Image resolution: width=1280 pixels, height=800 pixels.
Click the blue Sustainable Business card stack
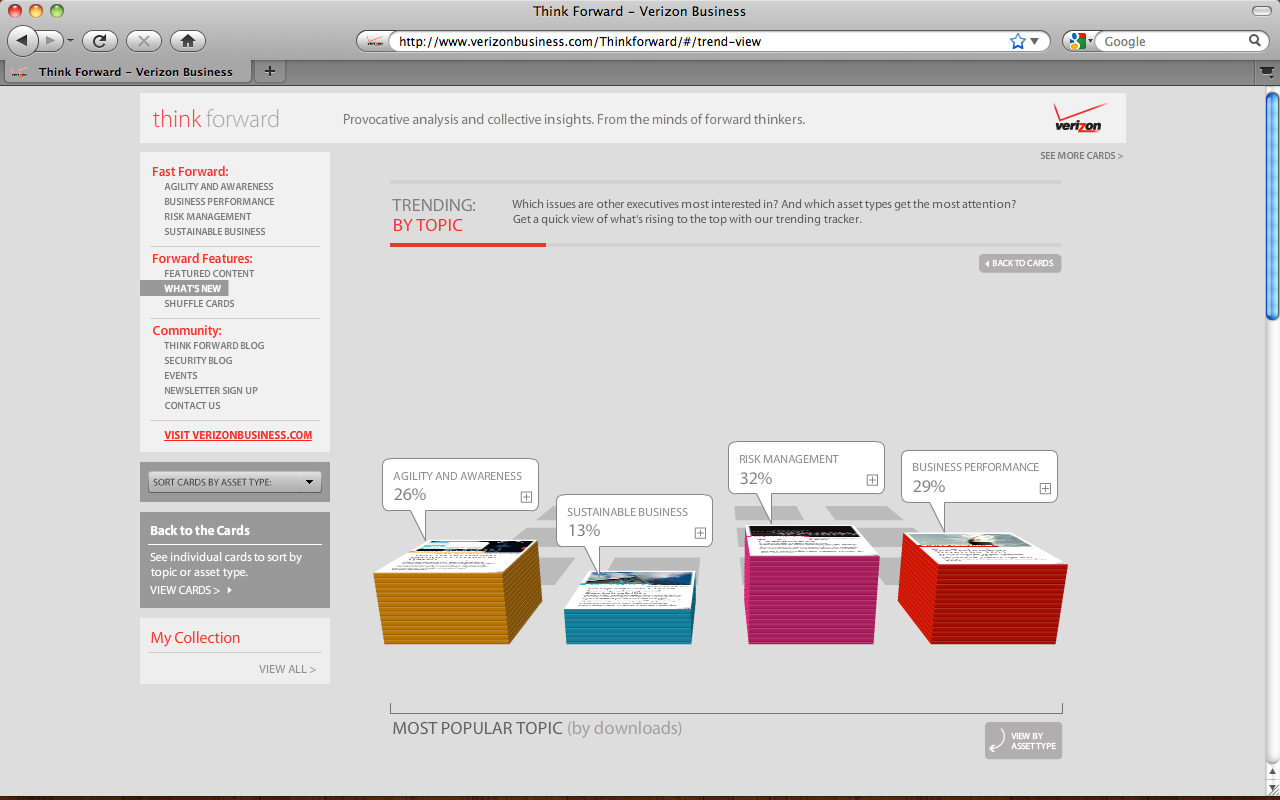click(630, 606)
